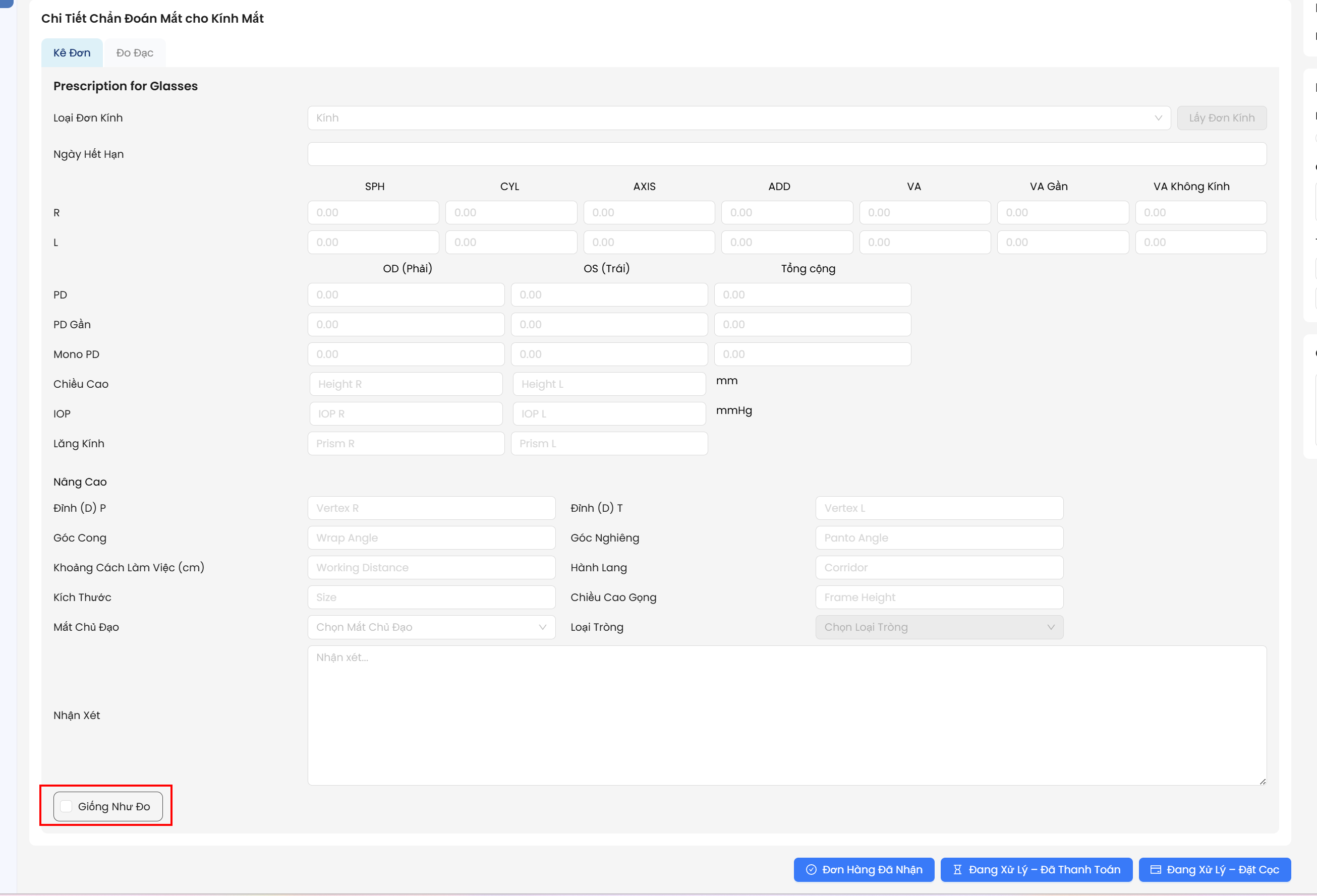Click the CYL field for row R
This screenshot has height=896, width=1317.
[x=511, y=212]
